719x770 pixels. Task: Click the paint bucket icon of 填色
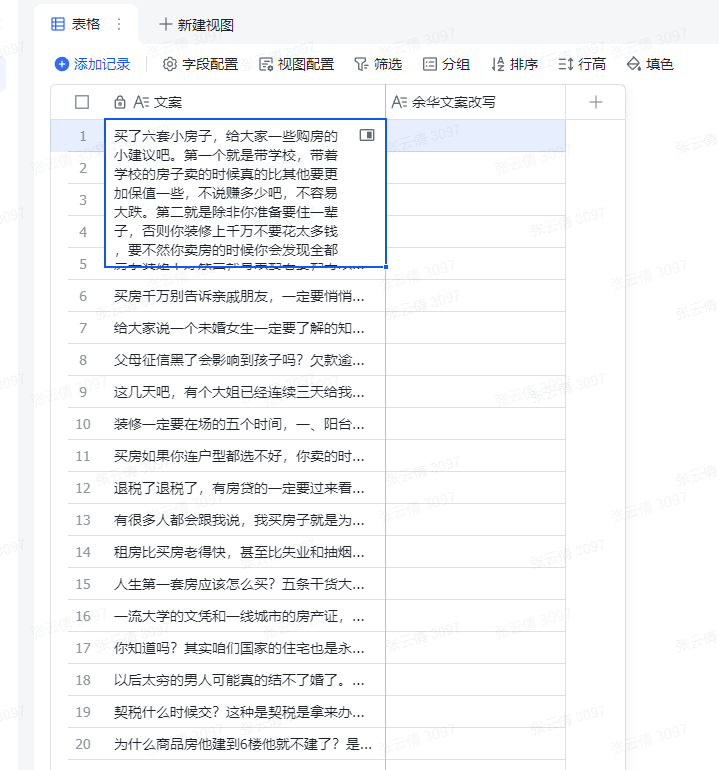click(634, 64)
